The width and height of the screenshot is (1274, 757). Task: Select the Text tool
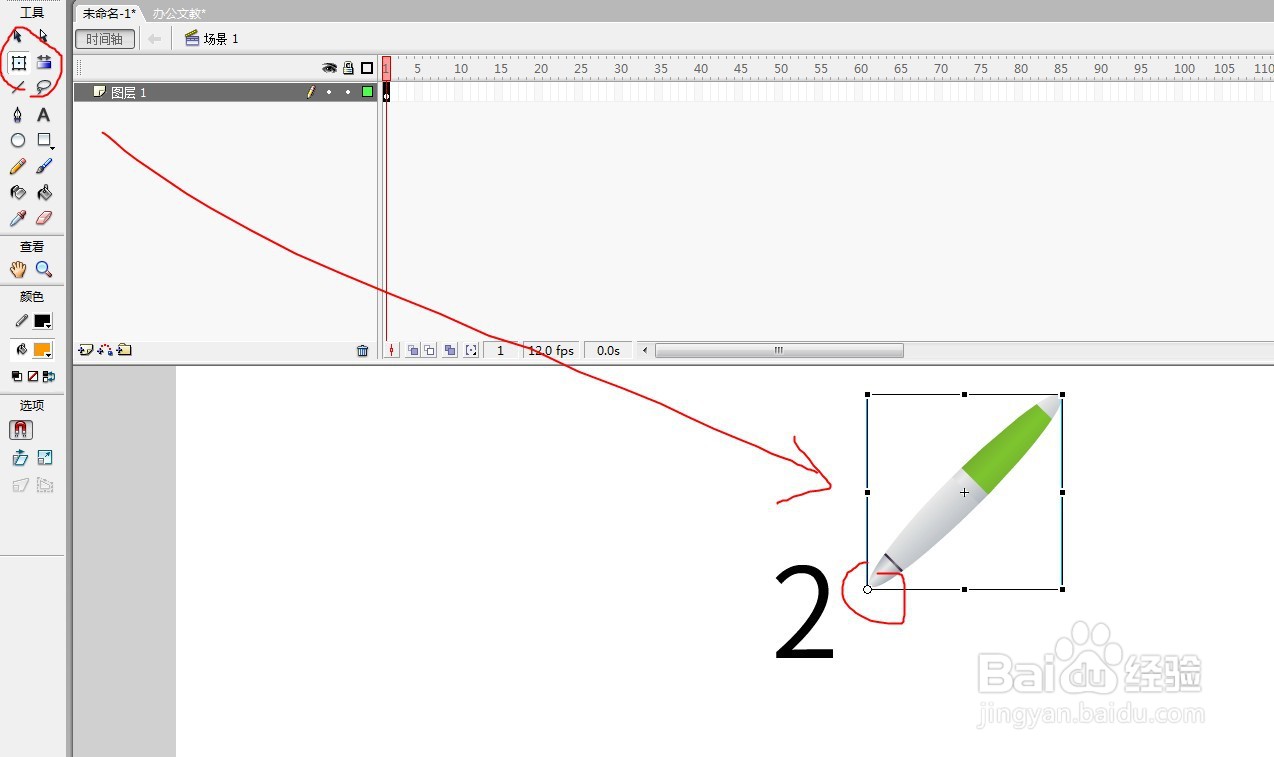tap(43, 115)
